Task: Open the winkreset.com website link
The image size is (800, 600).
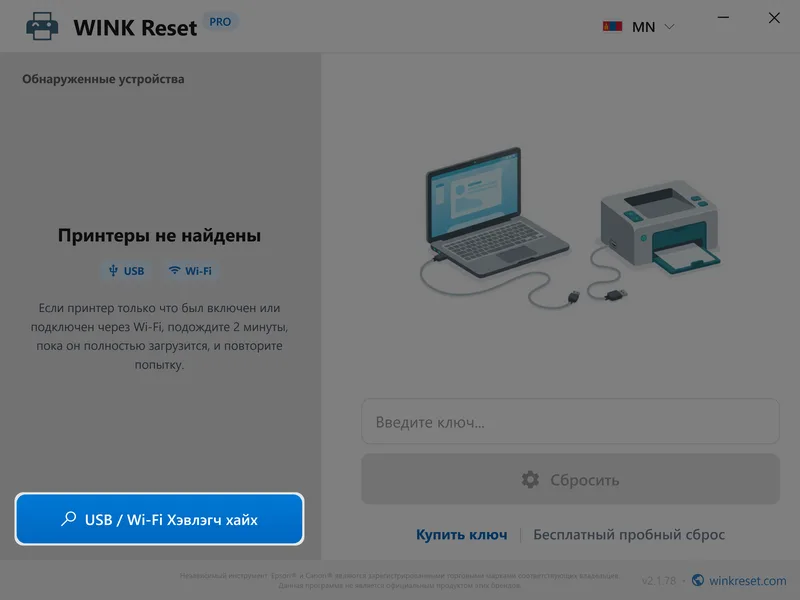Action: tap(747, 581)
